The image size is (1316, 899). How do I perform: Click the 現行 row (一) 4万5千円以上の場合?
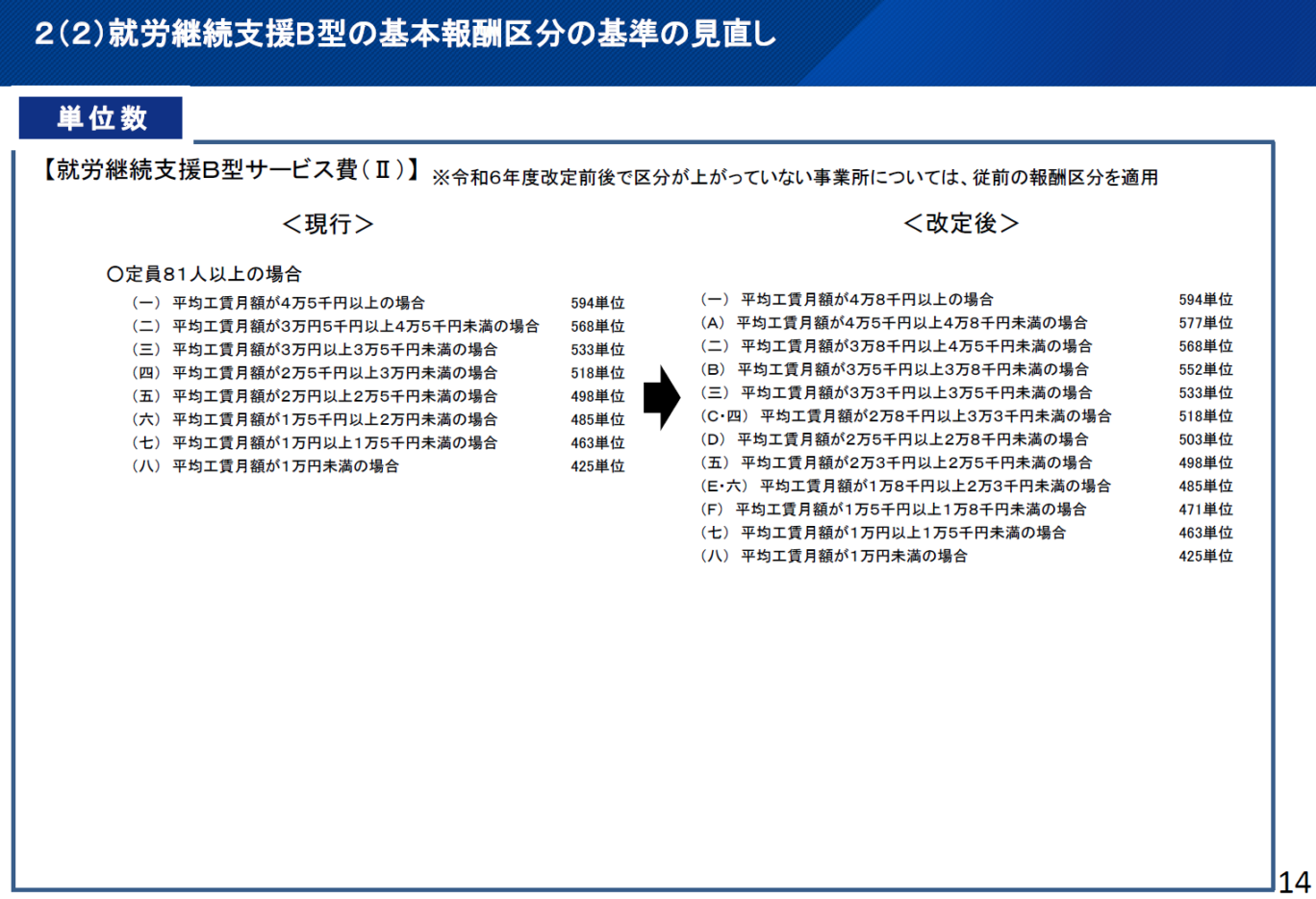(279, 303)
